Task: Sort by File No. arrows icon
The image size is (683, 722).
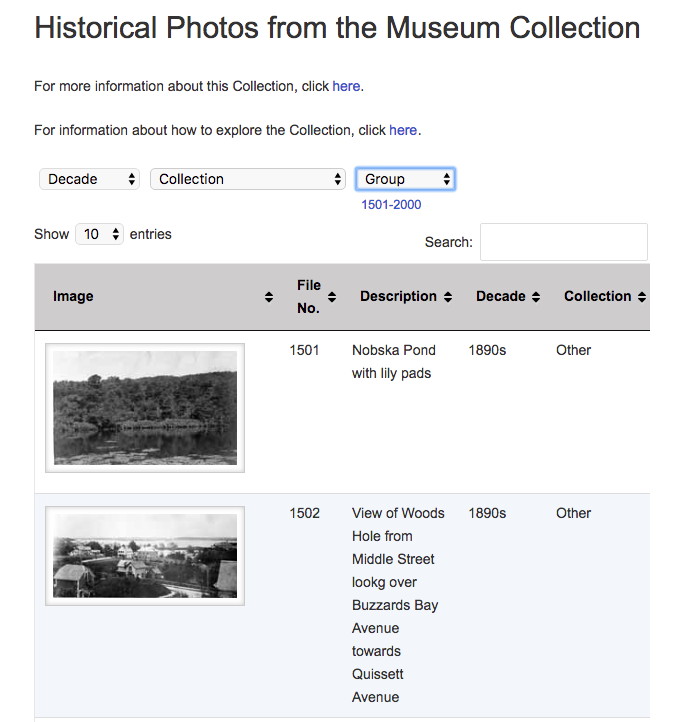Action: pos(332,297)
